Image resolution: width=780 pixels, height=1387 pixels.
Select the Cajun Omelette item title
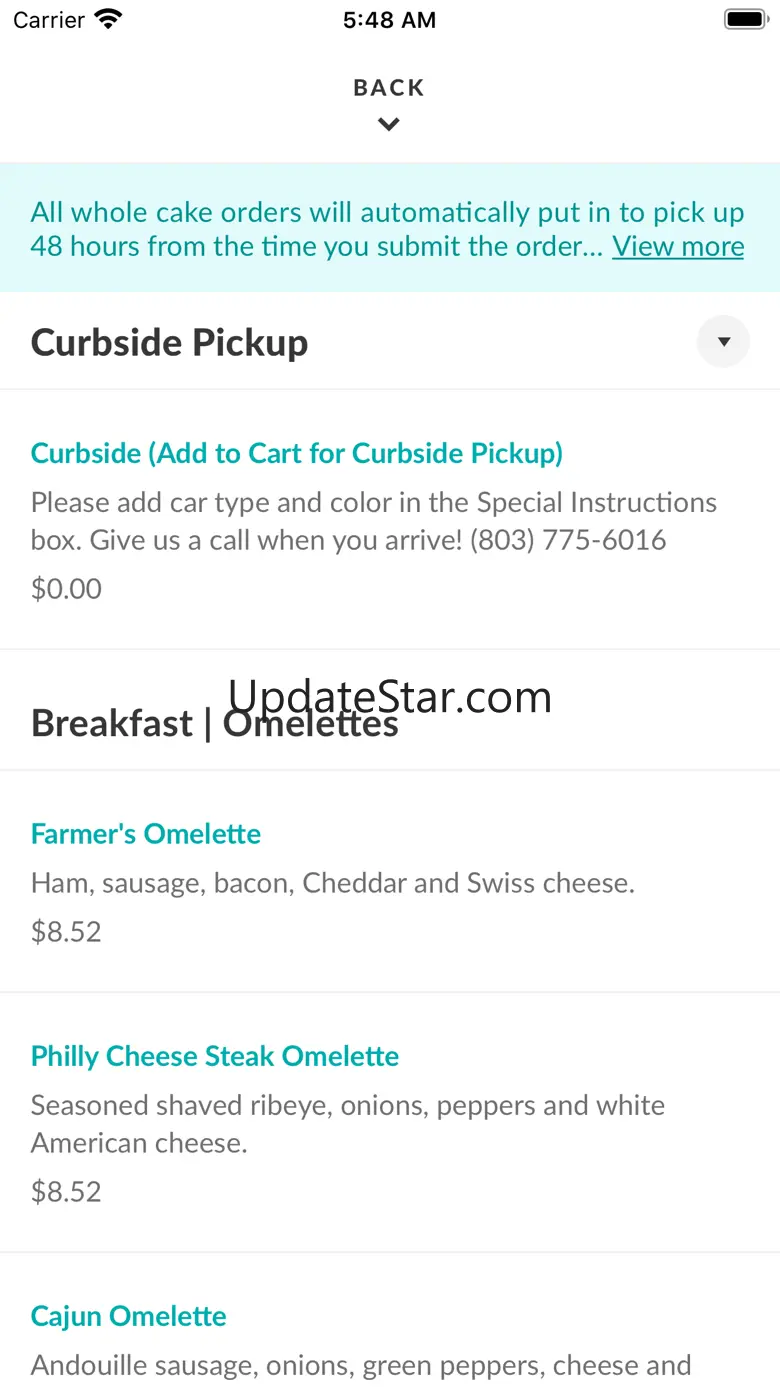coord(129,1316)
